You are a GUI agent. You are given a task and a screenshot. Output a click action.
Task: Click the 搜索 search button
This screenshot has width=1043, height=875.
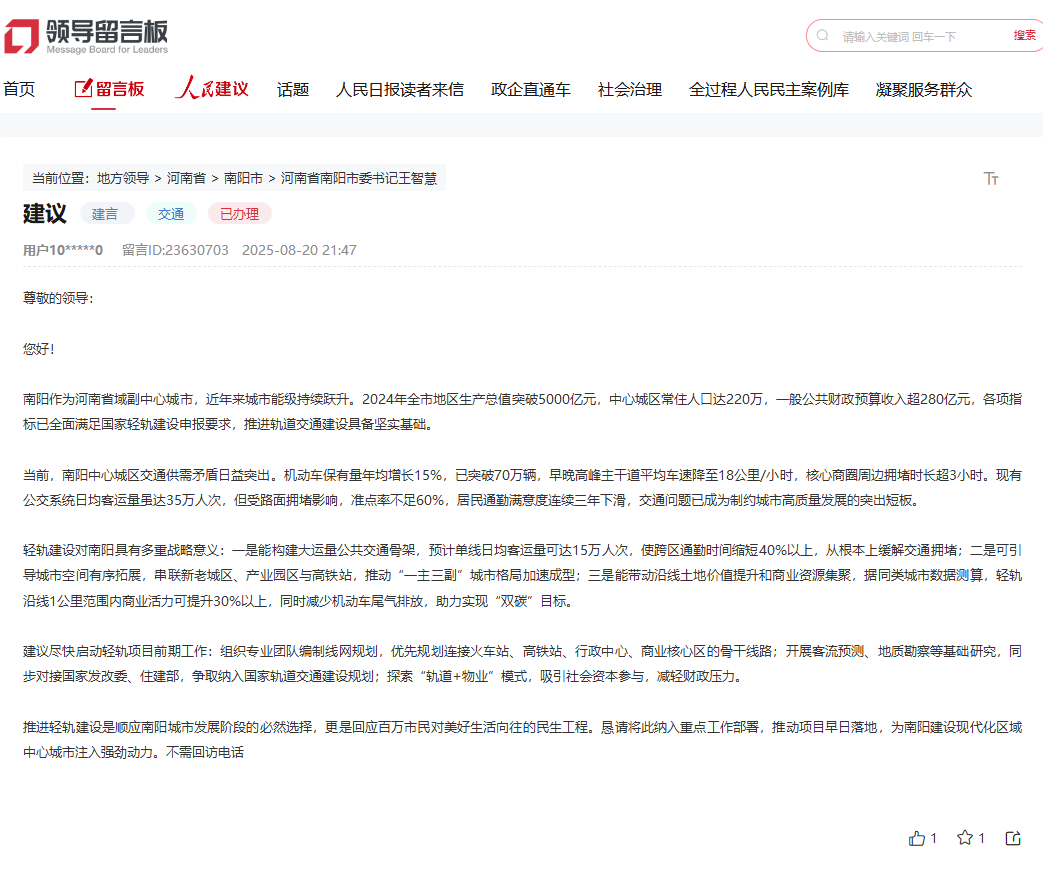tap(1024, 34)
